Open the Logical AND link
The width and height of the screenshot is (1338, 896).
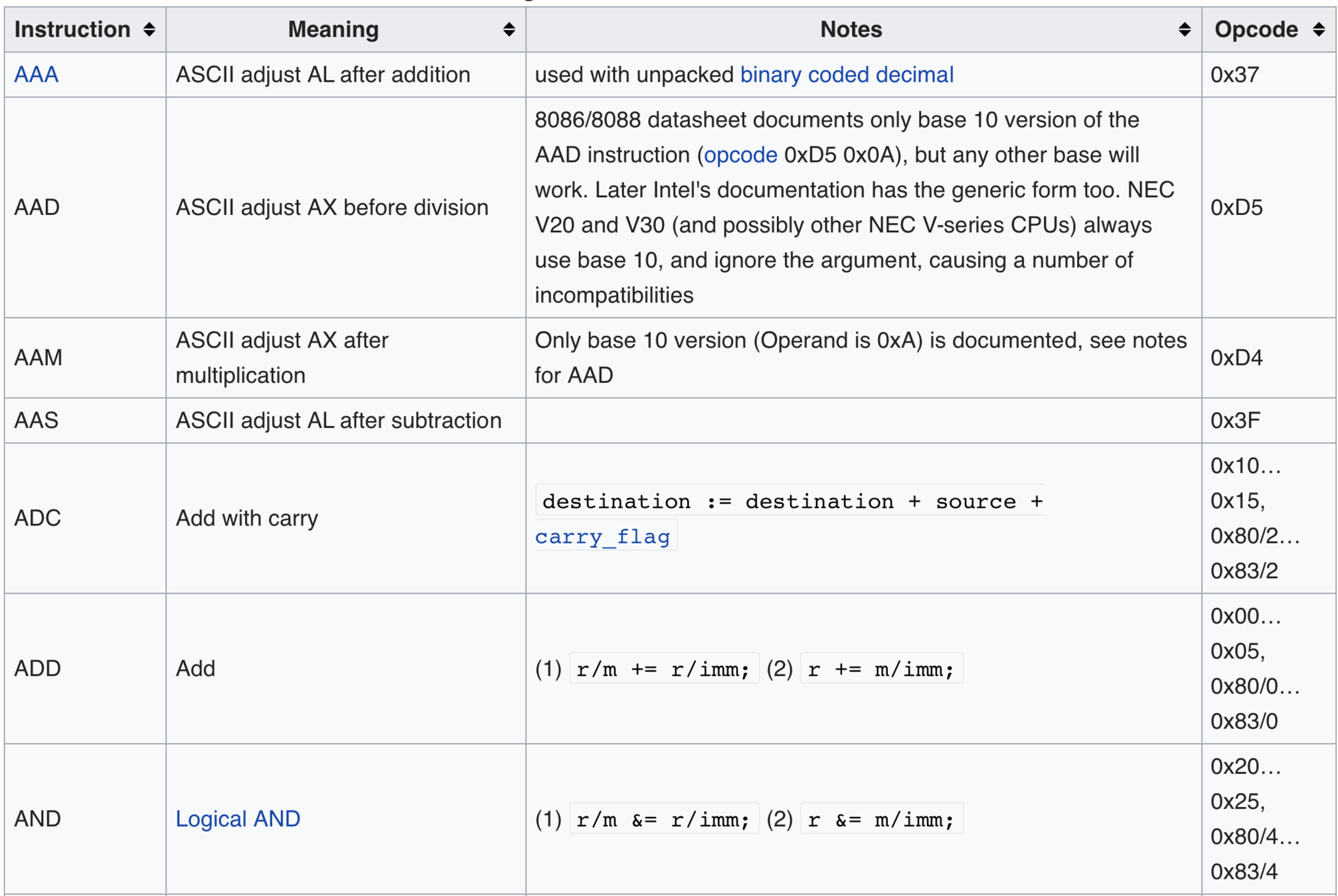(x=238, y=818)
